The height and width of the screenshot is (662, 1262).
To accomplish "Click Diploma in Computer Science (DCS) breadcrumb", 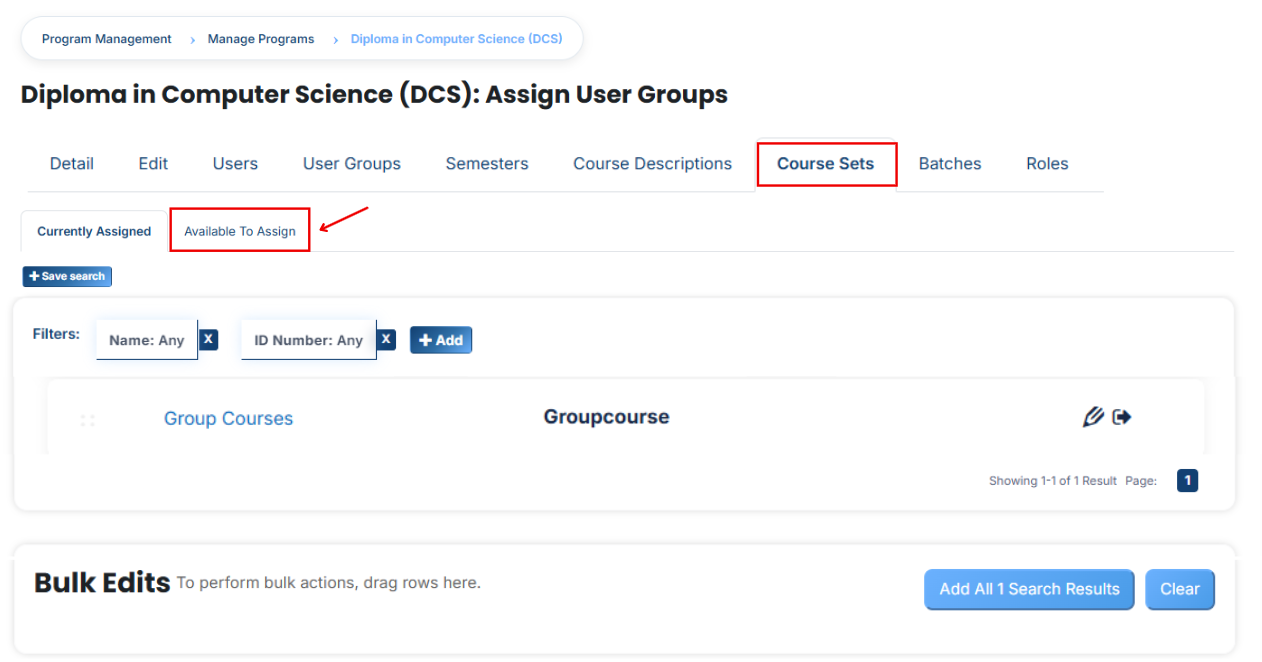I will coord(456,39).
